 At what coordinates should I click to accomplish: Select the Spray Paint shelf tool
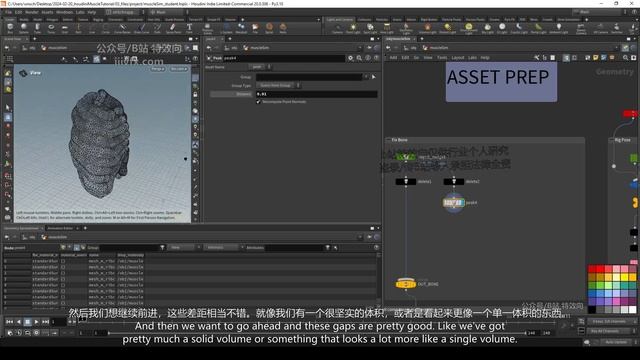point(173,28)
